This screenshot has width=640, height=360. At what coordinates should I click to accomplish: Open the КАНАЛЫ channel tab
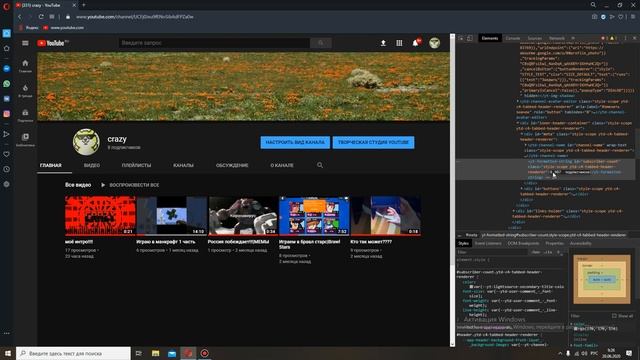pos(183,165)
